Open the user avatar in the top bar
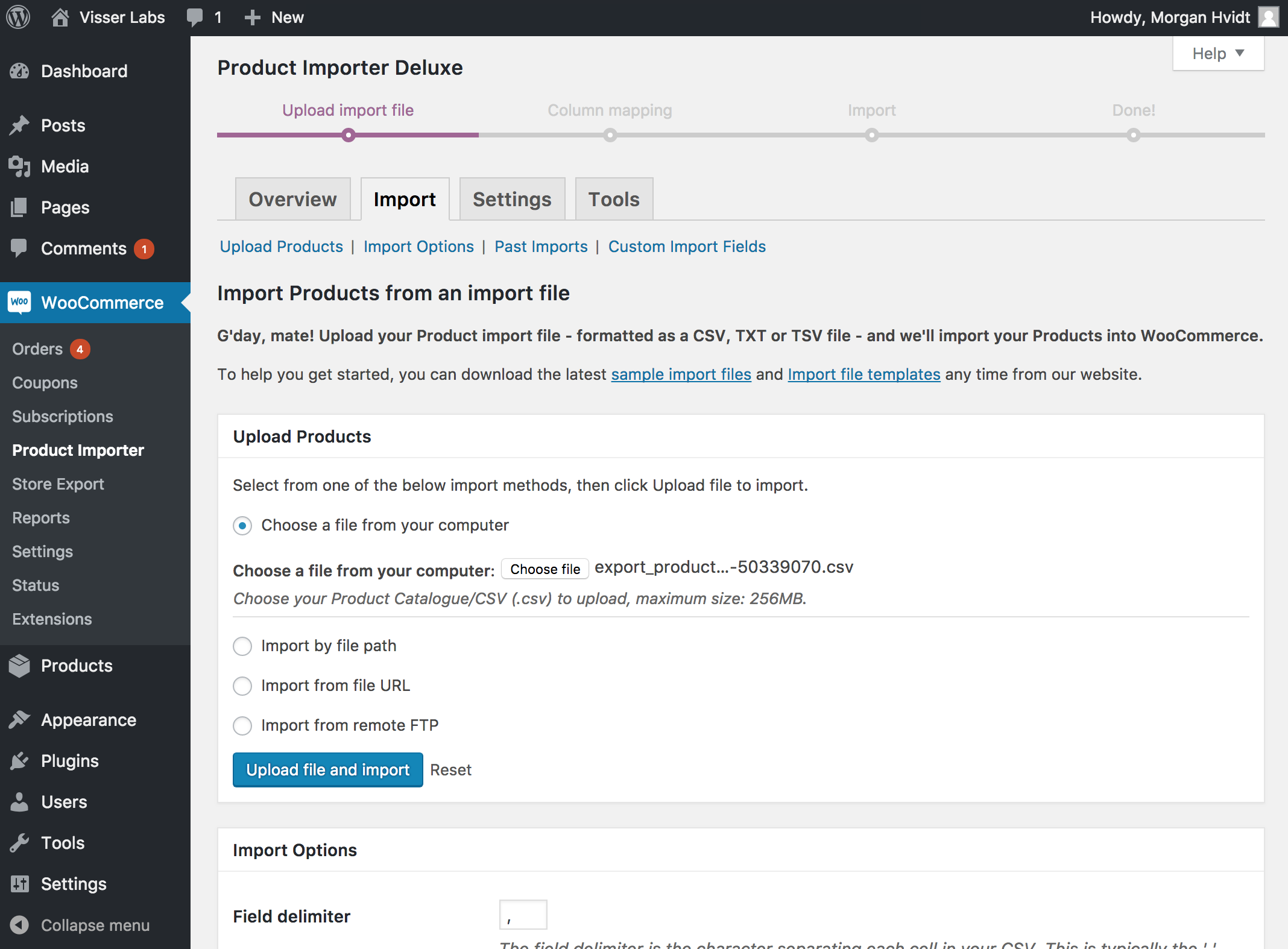The image size is (1288, 949). tap(1269, 17)
